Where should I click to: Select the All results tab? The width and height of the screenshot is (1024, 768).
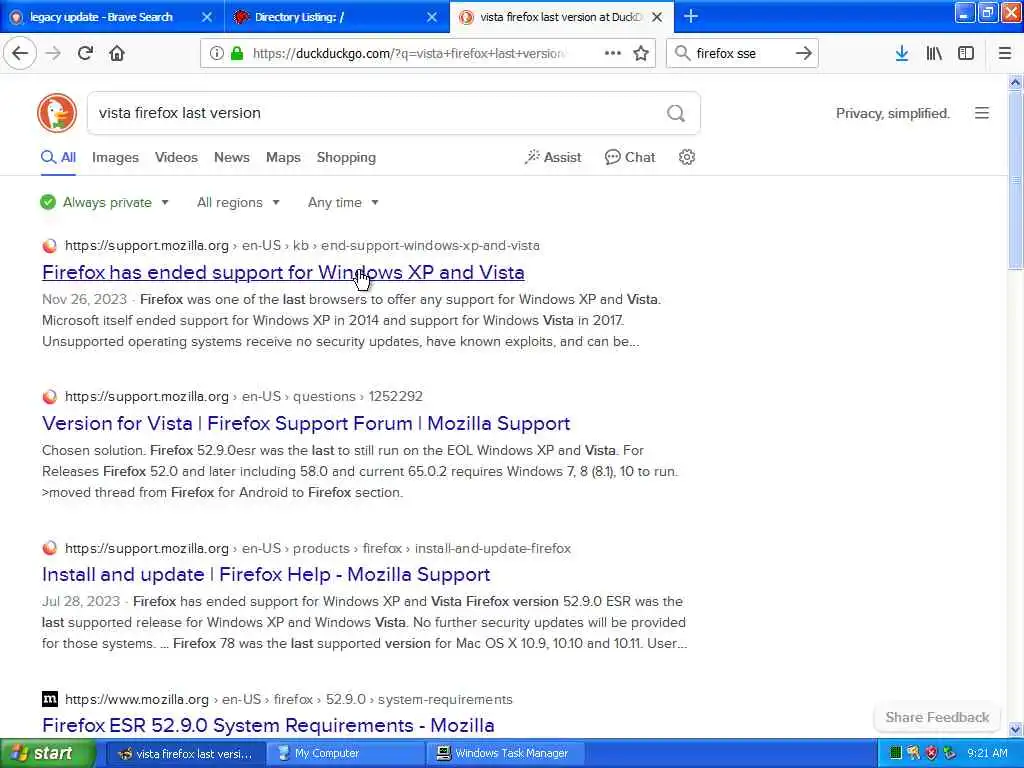[x=59, y=157]
